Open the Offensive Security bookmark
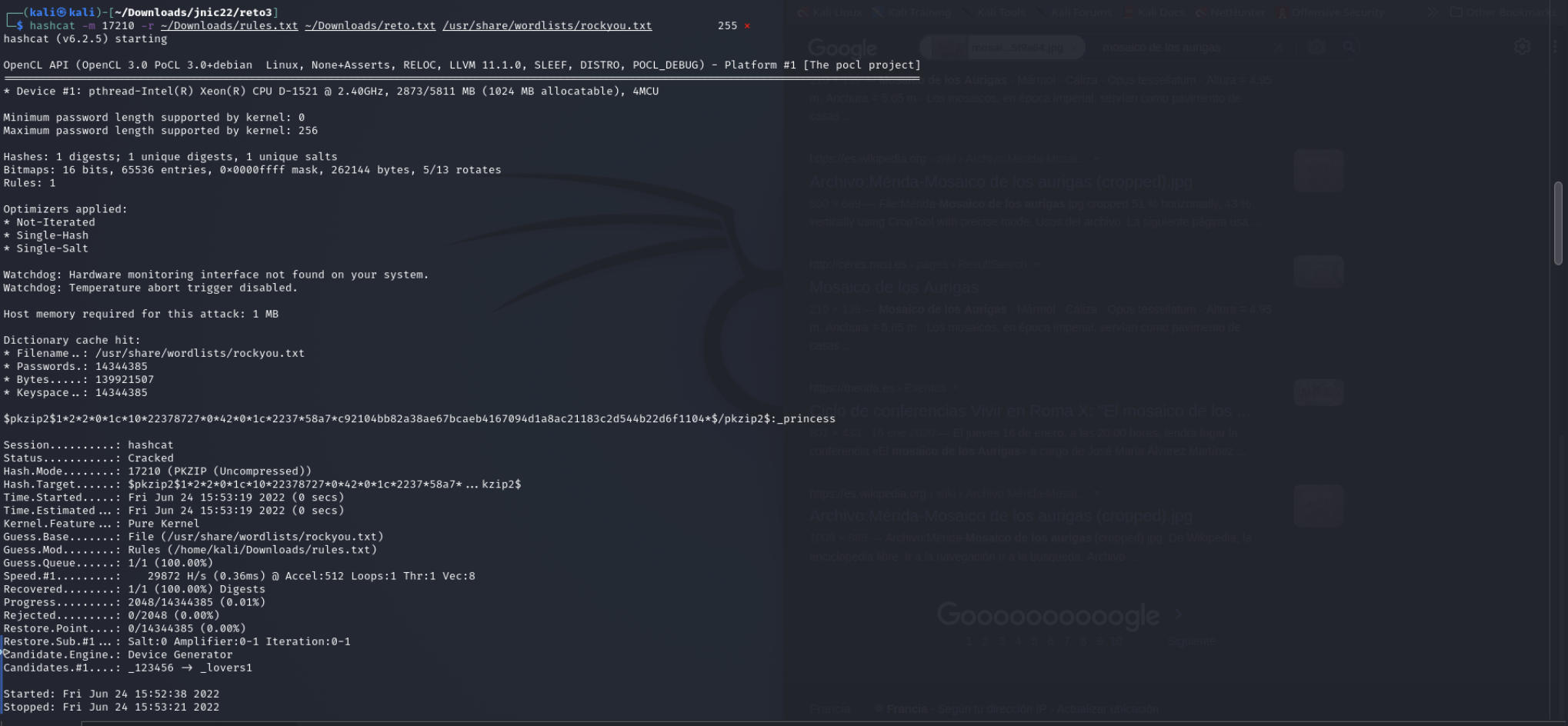 1330,12
